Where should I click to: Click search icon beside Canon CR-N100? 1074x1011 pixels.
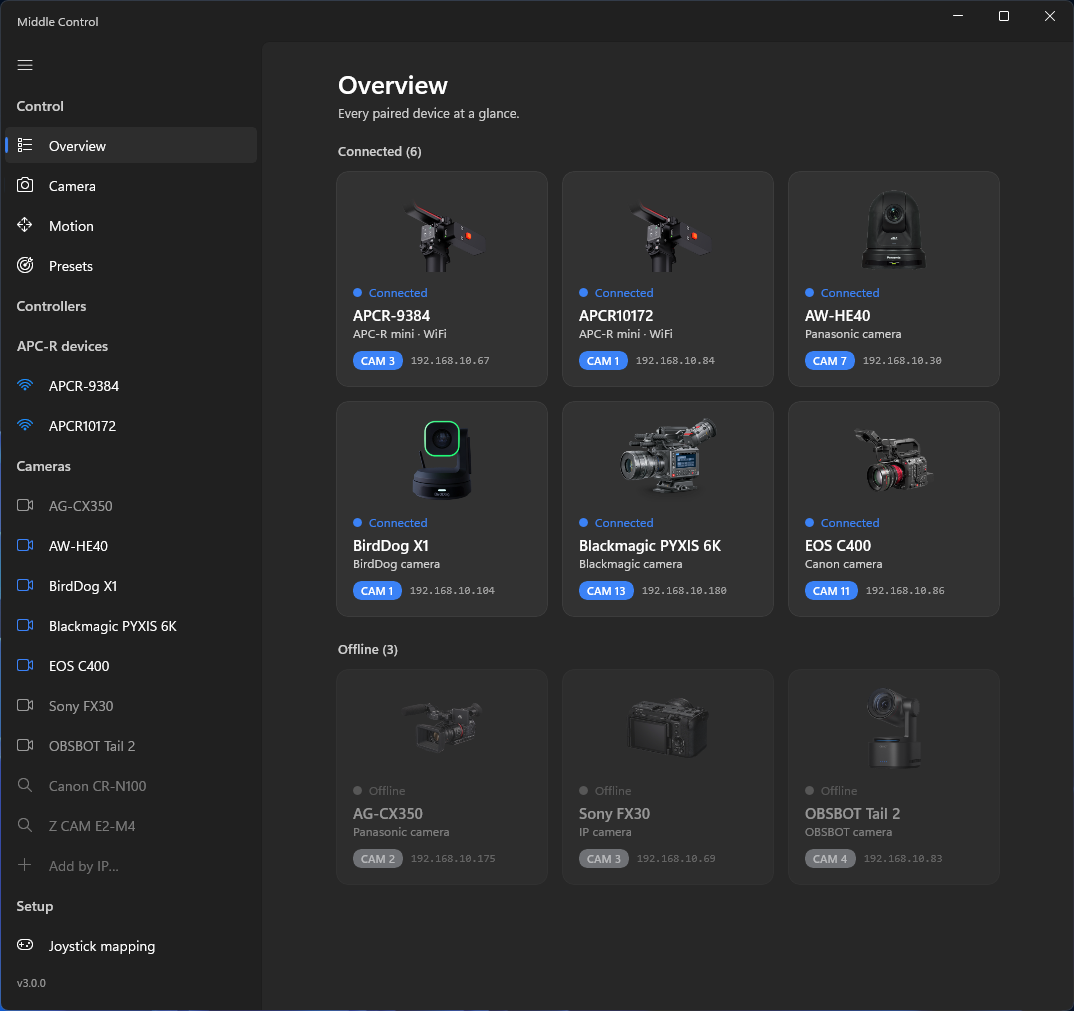click(x=25, y=785)
